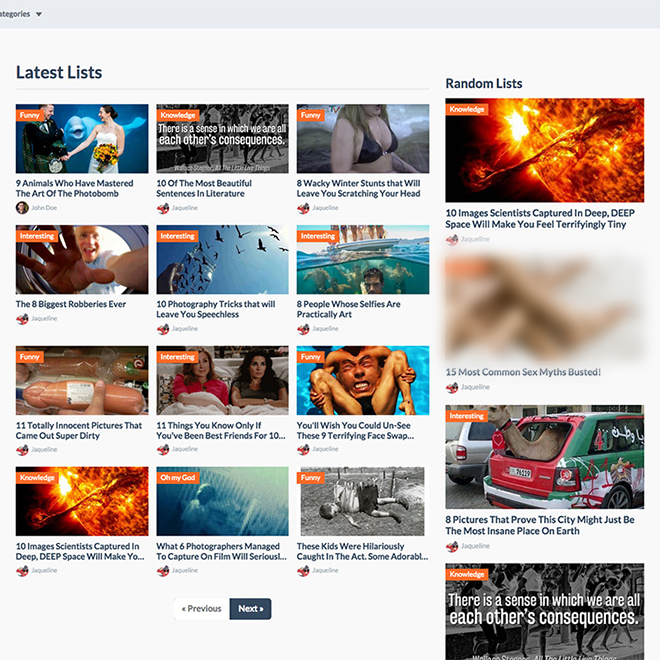This screenshot has height=660, width=660.
Task: Click the large solar flare image in Random Lists
Action: pyautogui.click(x=544, y=150)
